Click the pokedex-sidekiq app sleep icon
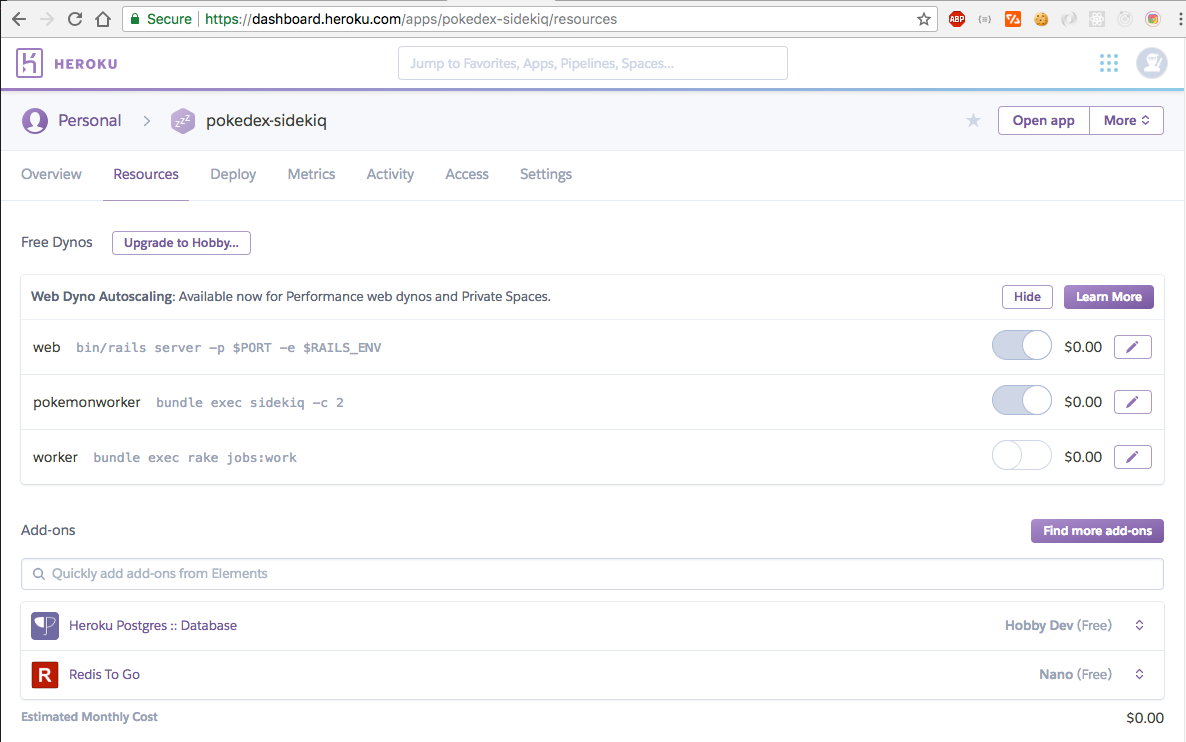Image resolution: width=1186 pixels, height=742 pixels. (182, 120)
